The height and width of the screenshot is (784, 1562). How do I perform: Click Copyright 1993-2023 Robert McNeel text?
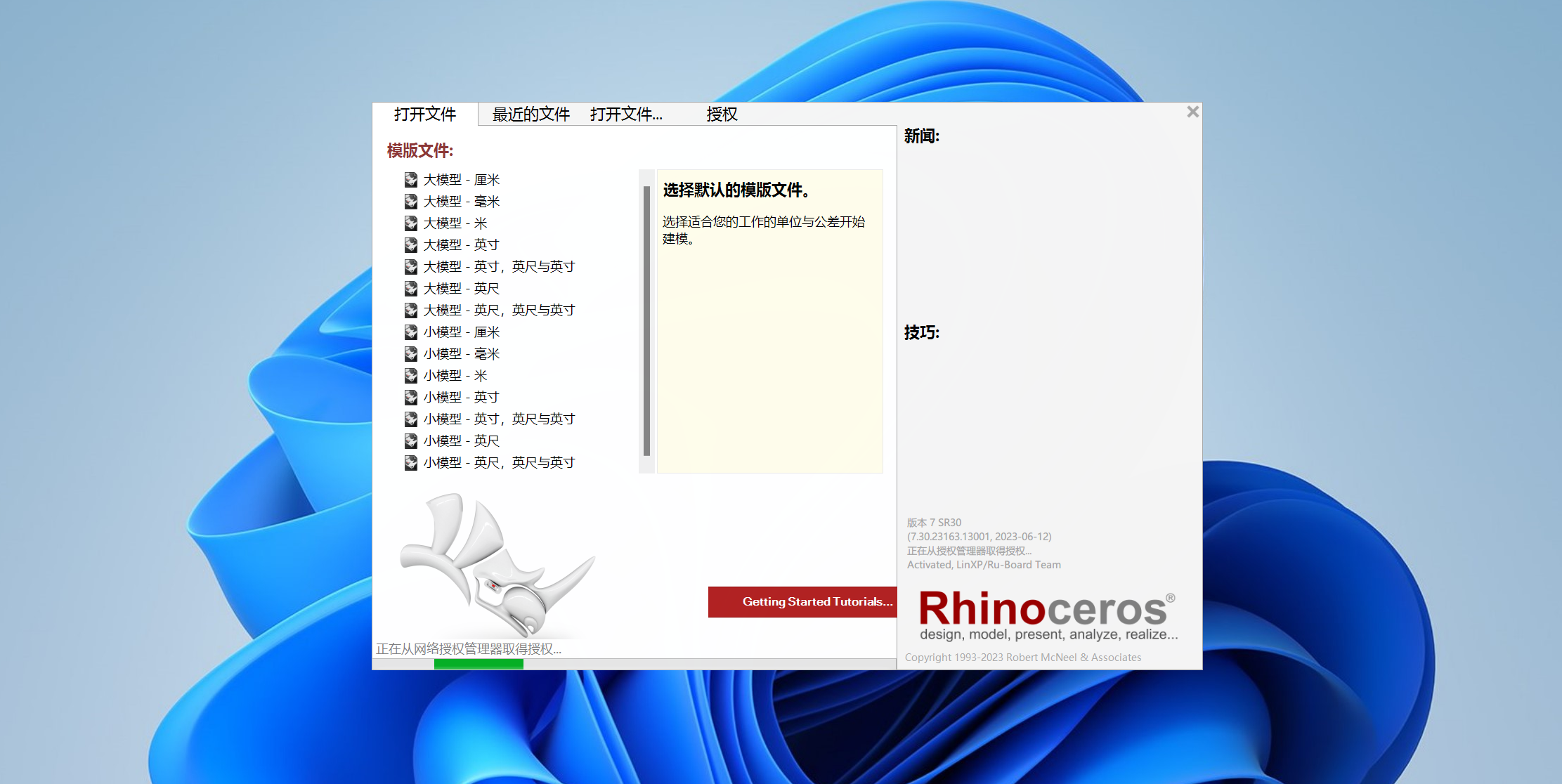click(x=1023, y=658)
